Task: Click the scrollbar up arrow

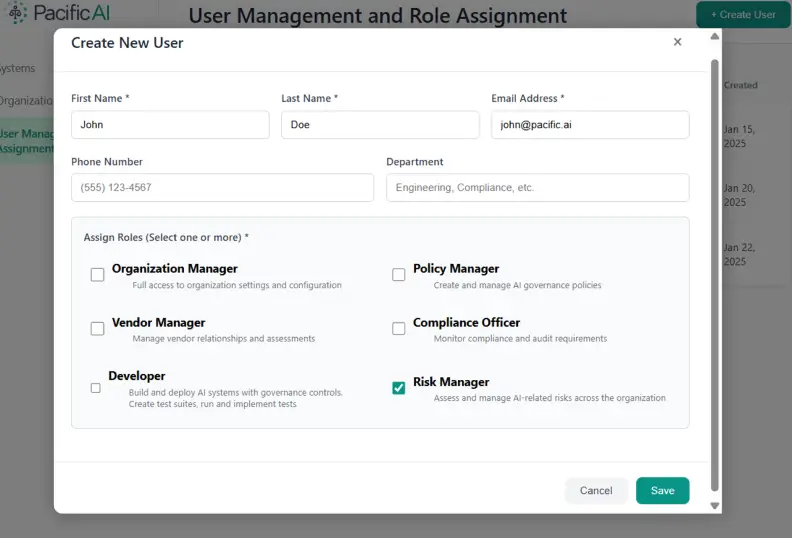Action: pyautogui.click(x=714, y=37)
